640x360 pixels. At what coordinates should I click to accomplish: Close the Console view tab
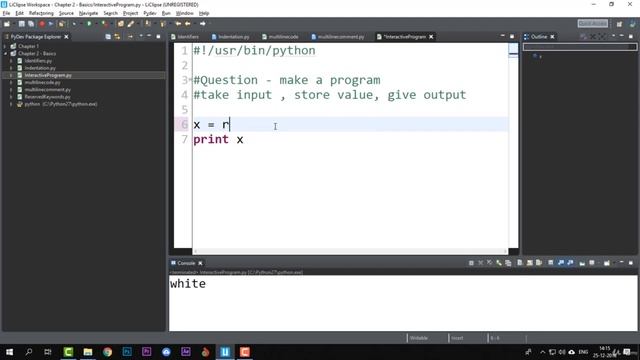point(200,263)
